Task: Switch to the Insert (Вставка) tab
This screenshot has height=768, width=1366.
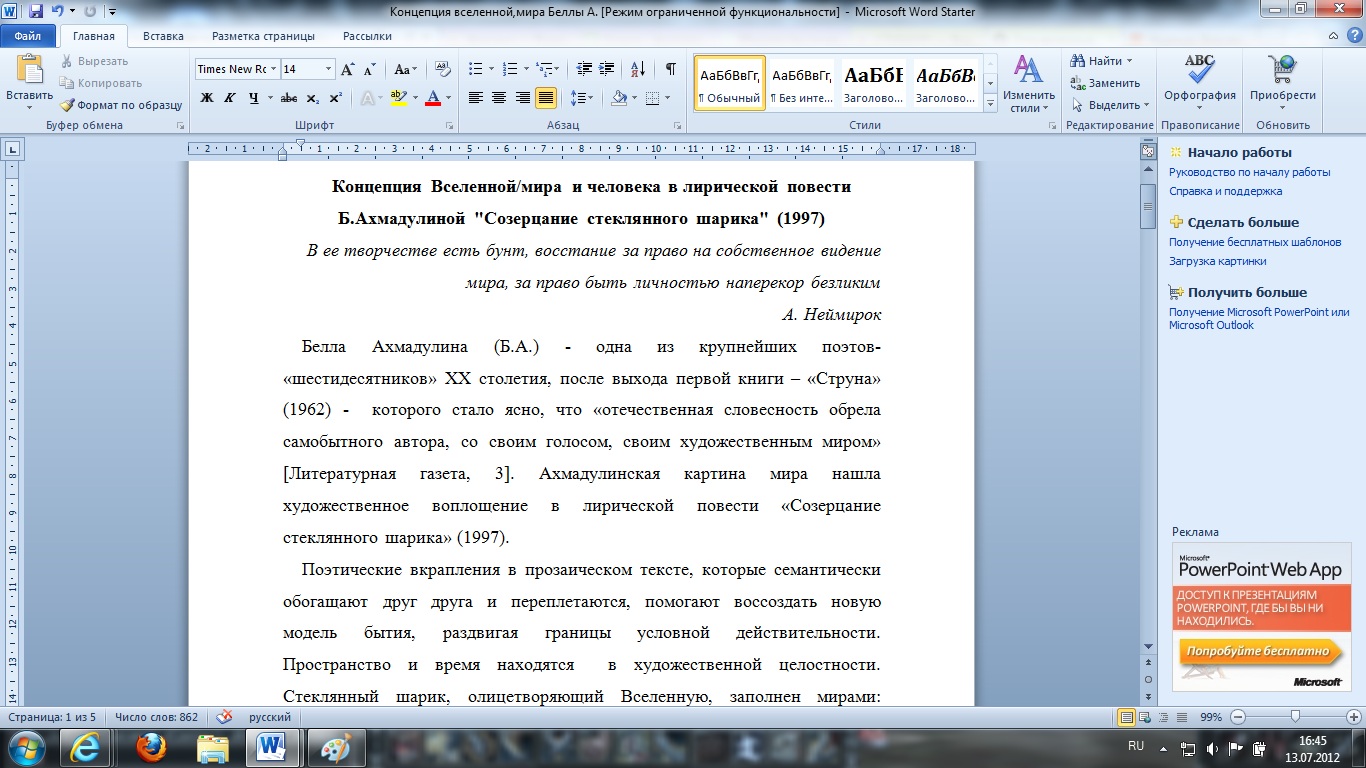Action: pyautogui.click(x=163, y=36)
